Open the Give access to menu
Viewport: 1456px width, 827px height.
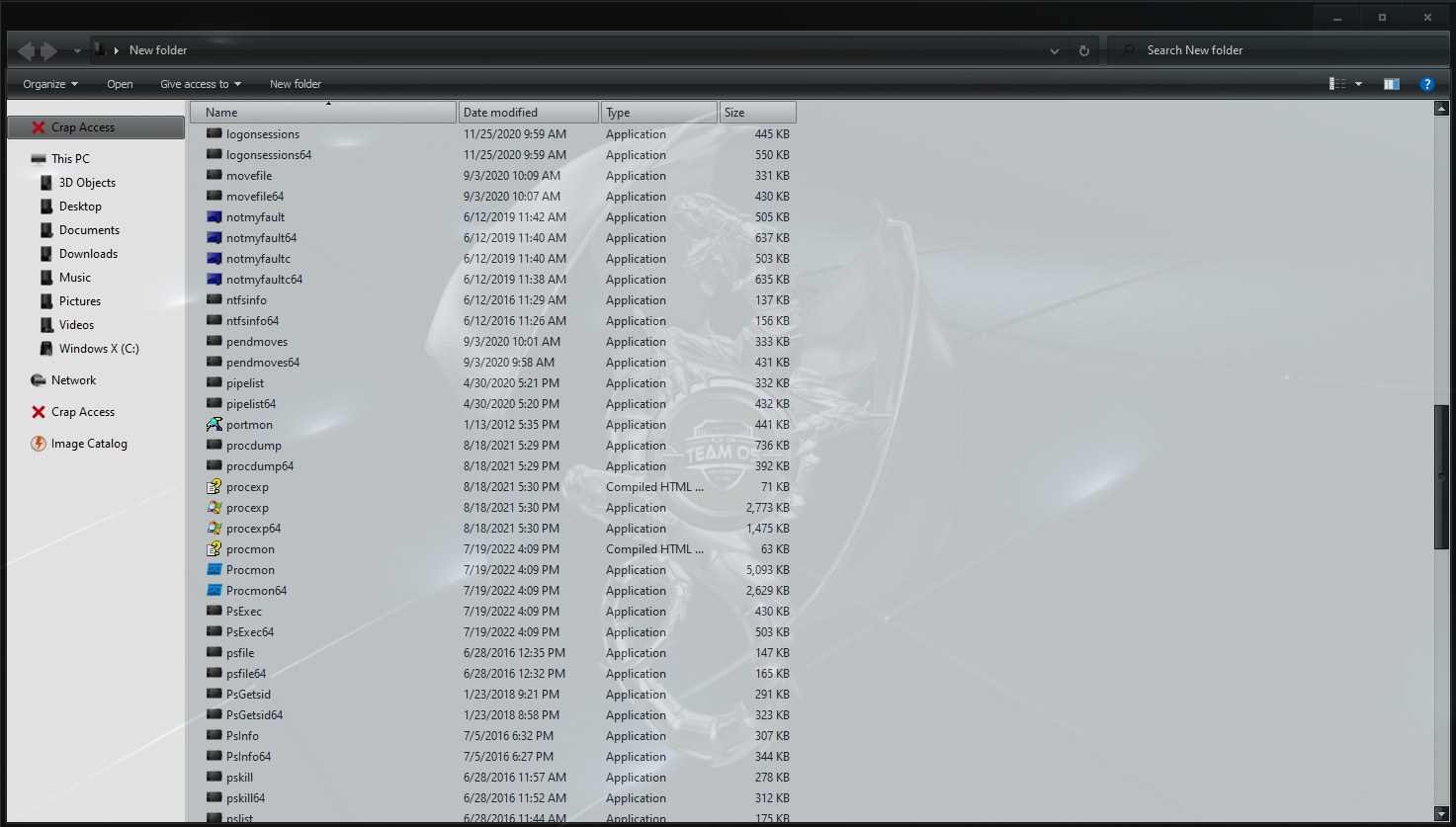(201, 84)
